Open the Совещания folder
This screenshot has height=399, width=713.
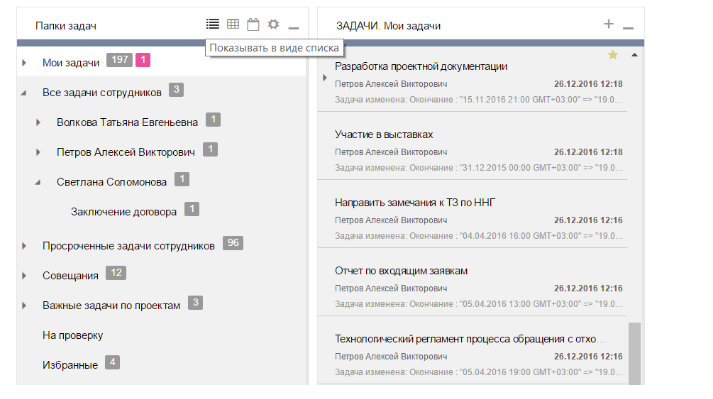click(x=70, y=276)
